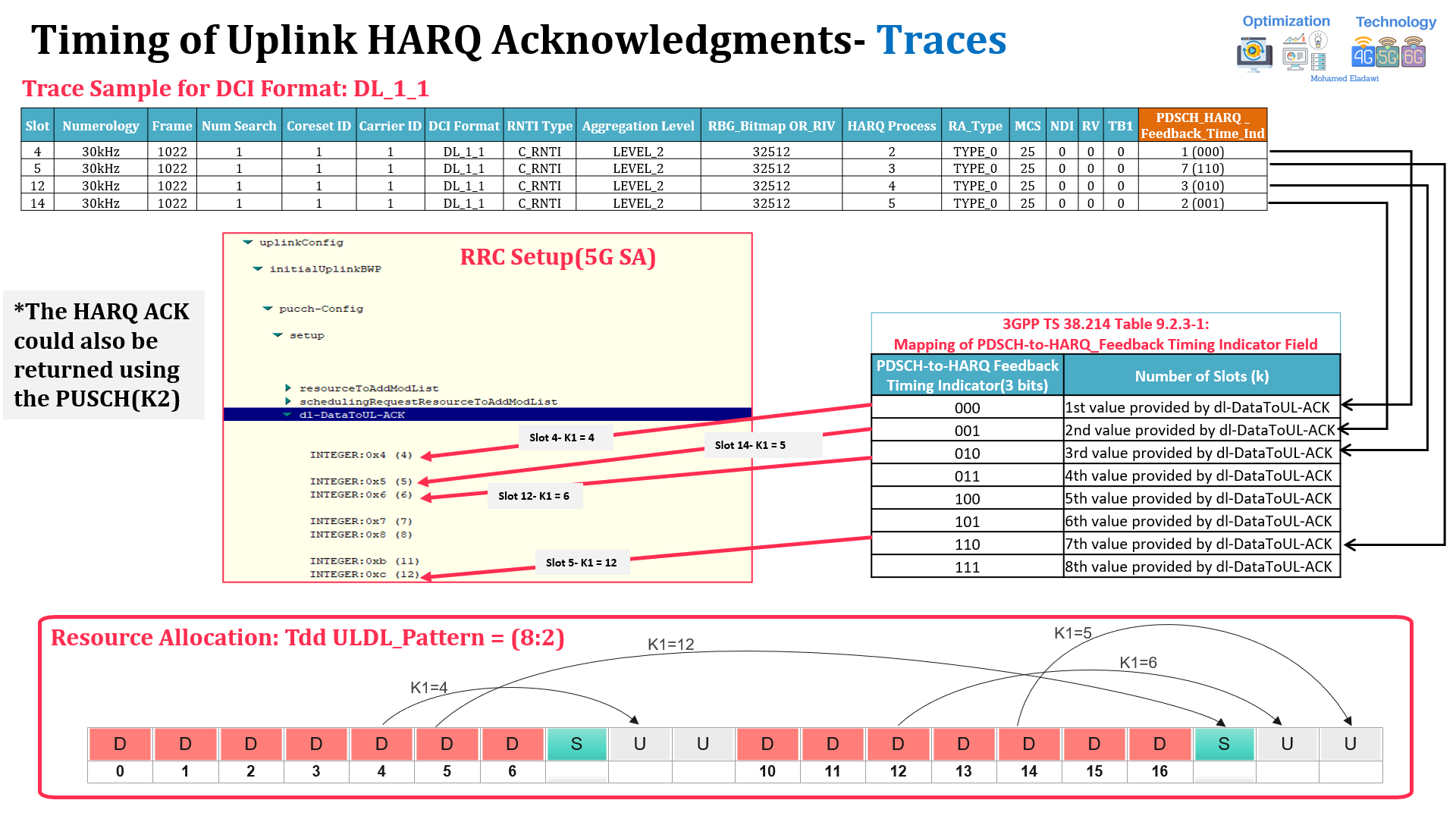
Task: Collapse the pucch-Config setup node
Action: [x=278, y=334]
